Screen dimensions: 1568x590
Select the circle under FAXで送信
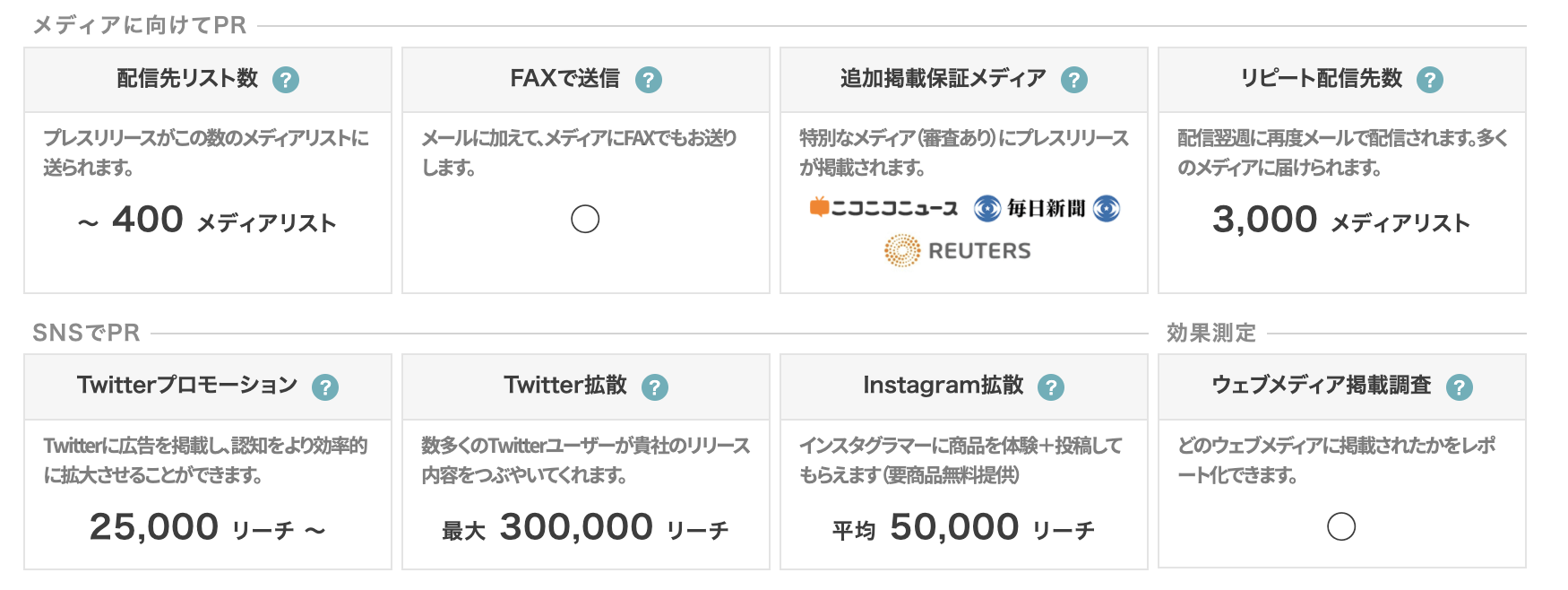click(585, 219)
